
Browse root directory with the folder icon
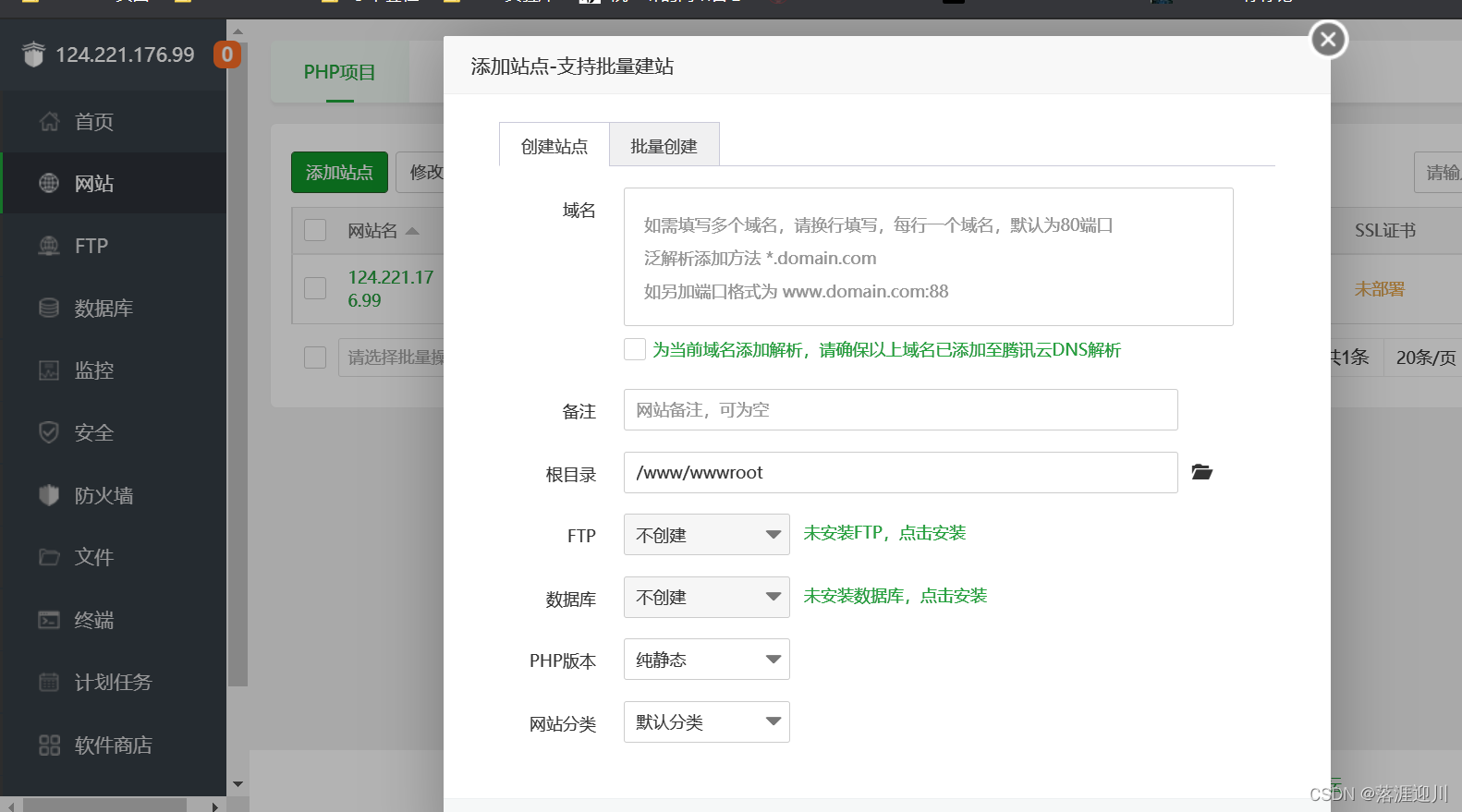1201,472
